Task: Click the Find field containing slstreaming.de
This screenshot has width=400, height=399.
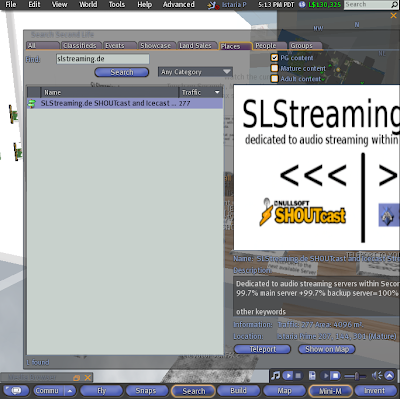Action: coord(103,59)
